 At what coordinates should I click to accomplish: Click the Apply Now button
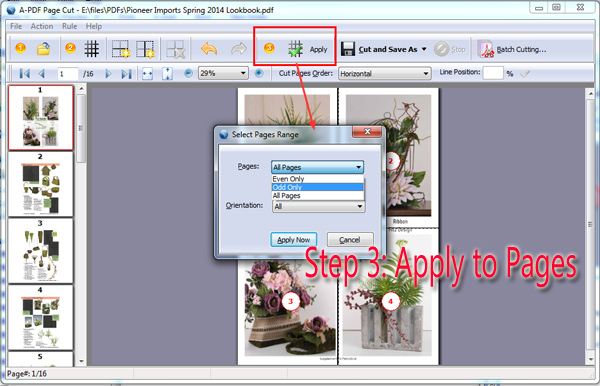(293, 239)
